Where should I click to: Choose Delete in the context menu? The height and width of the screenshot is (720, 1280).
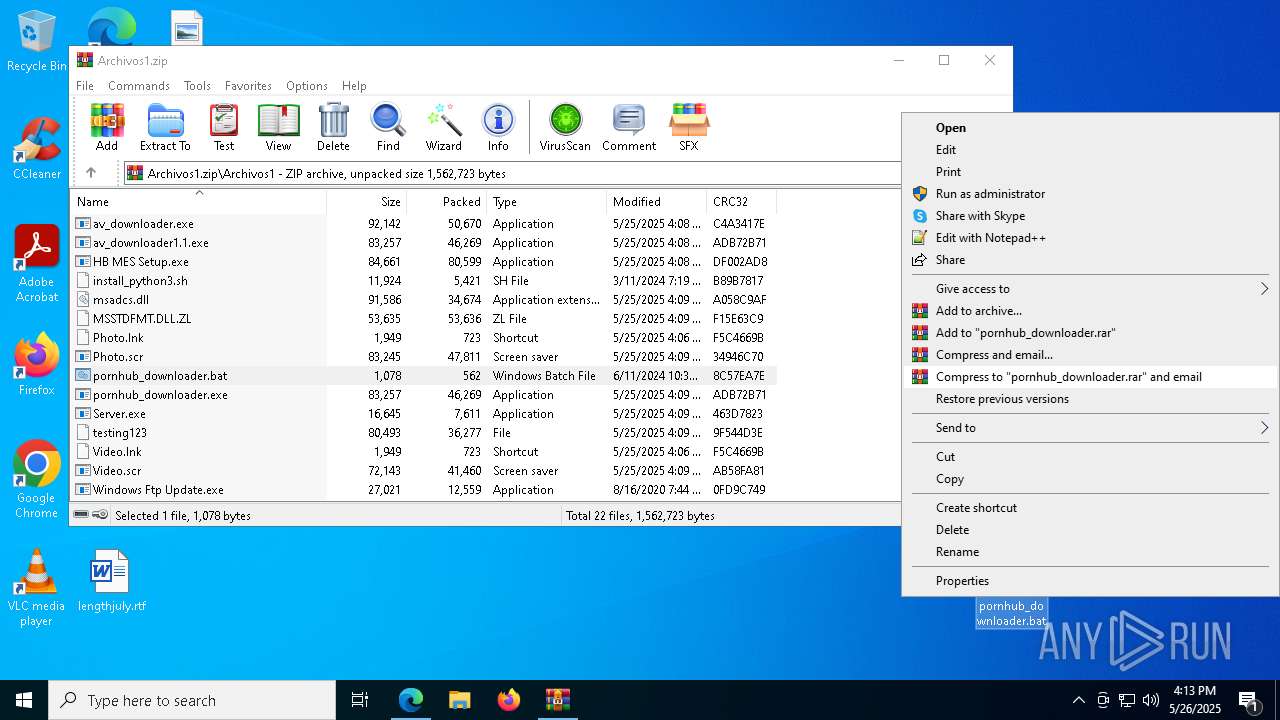pyautogui.click(x=1090, y=530)
